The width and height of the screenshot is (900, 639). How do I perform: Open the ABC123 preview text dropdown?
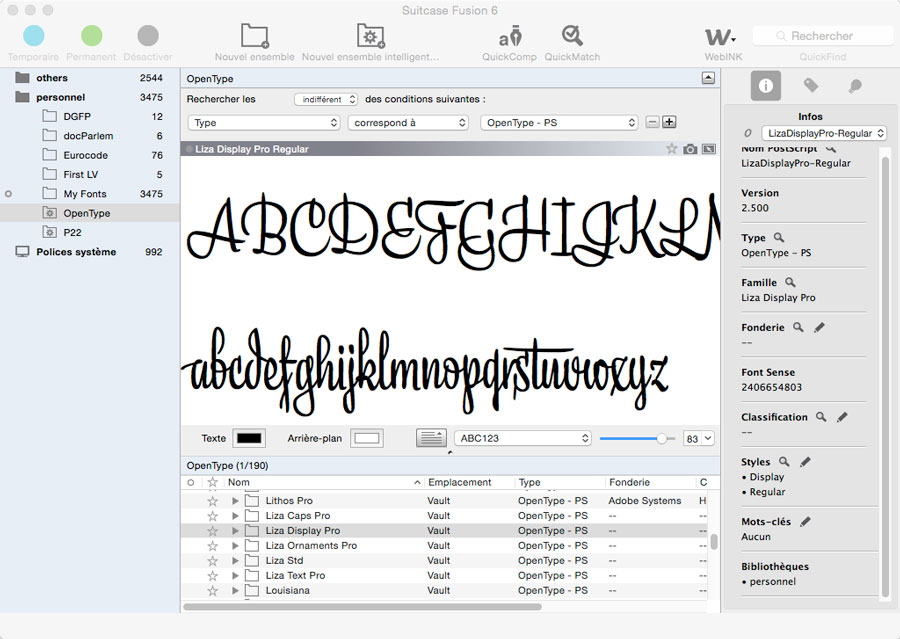[522, 438]
